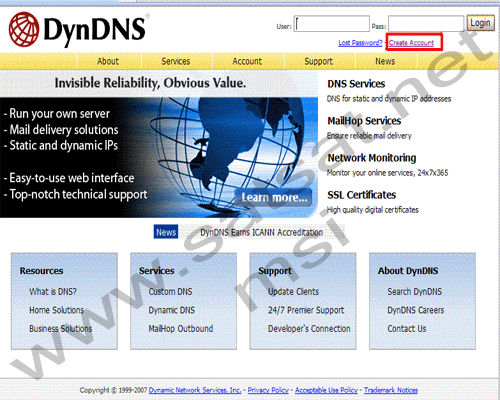Screen dimensions: 500x400
Task: Open Dynamic DNS link
Action: 171,310
